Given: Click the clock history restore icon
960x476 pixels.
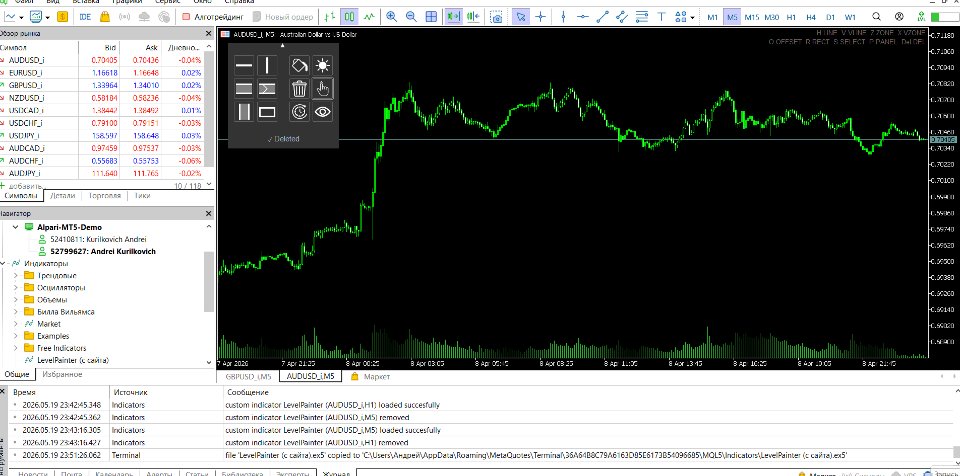Looking at the screenshot, I should (299, 112).
